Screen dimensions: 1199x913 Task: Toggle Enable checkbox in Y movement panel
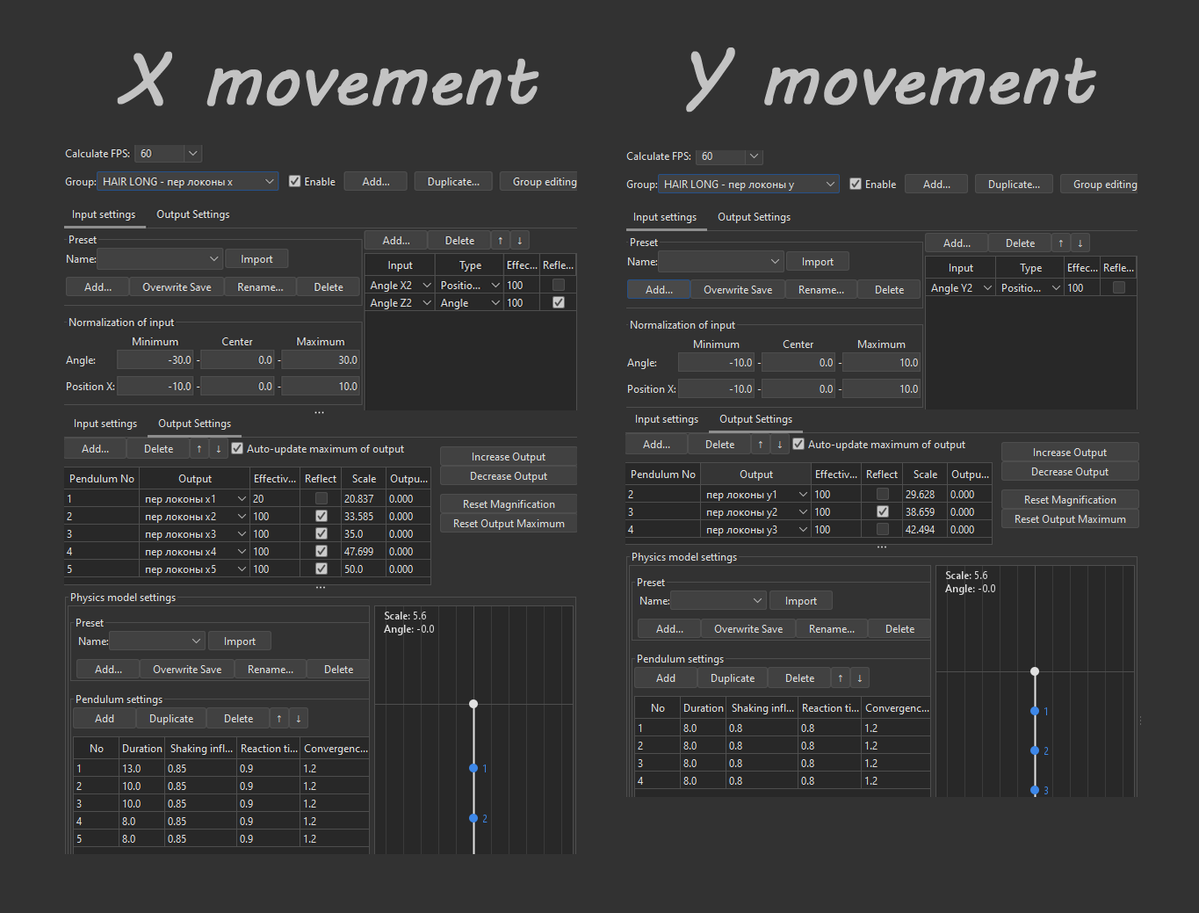856,184
